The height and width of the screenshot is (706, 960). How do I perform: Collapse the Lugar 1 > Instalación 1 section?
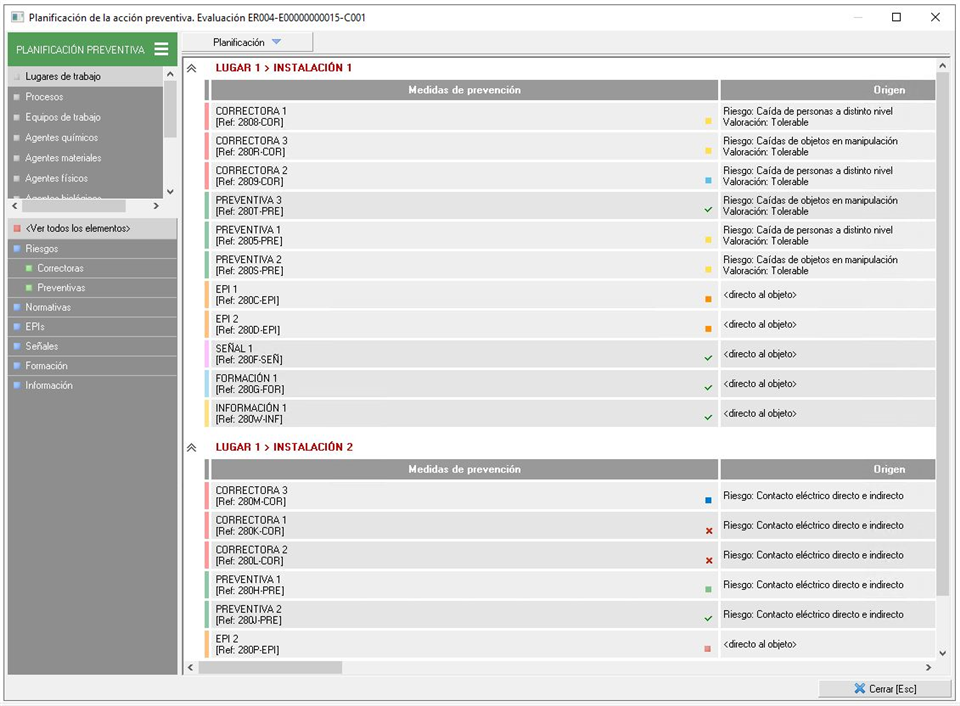point(191,69)
